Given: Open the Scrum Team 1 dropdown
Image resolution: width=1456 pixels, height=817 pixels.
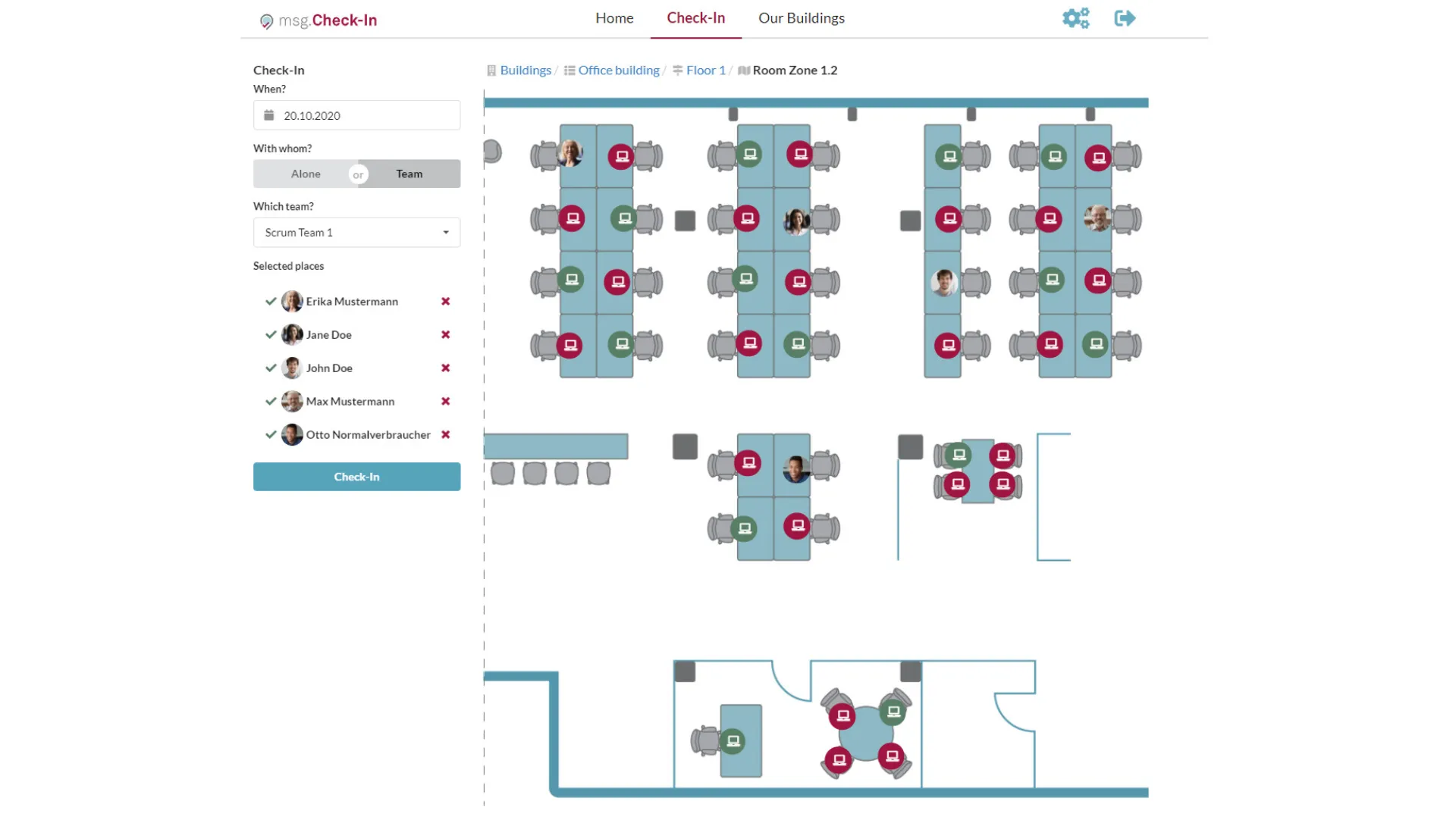Looking at the screenshot, I should (356, 233).
